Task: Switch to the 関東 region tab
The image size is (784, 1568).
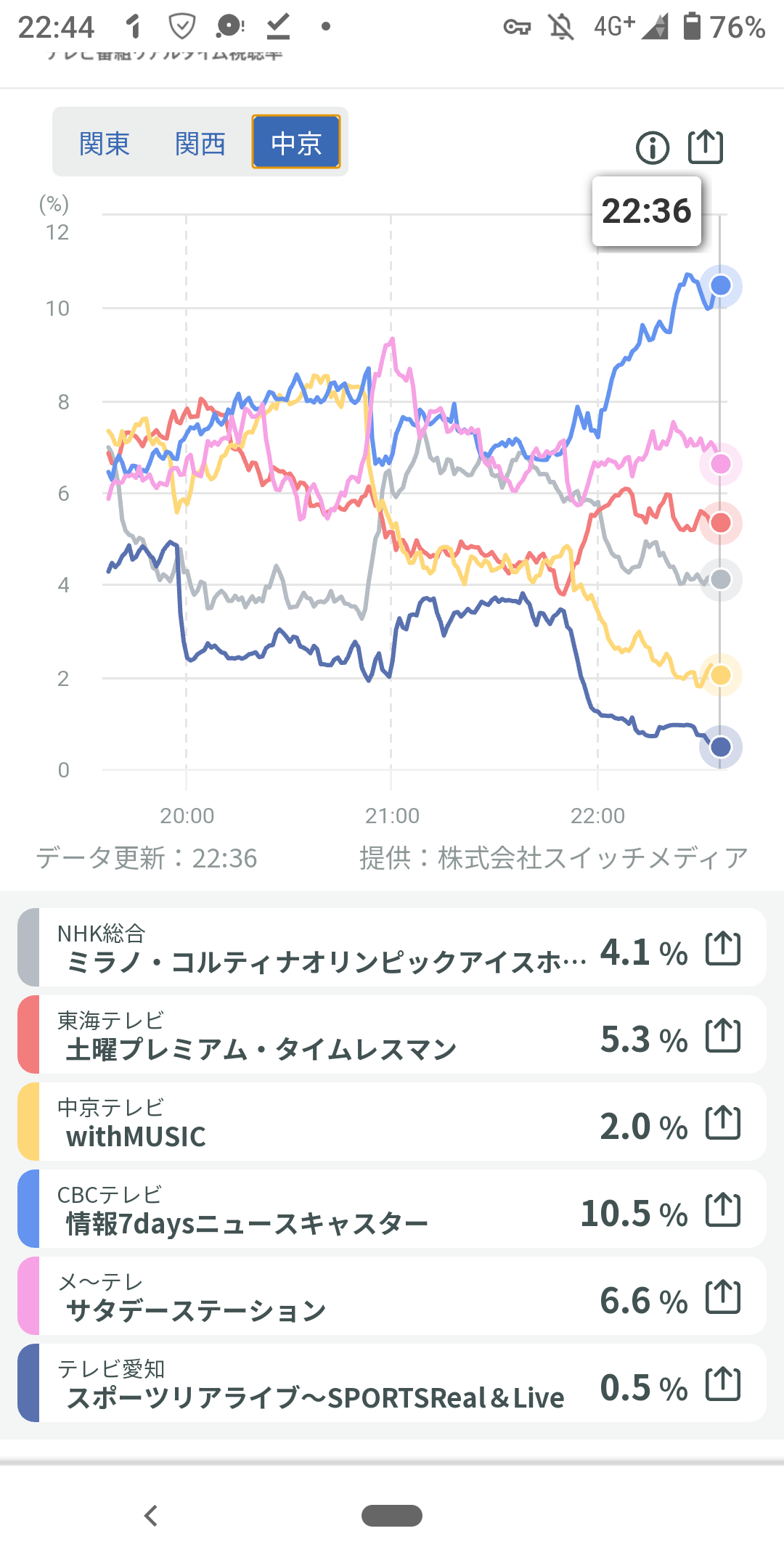Action: (105, 143)
